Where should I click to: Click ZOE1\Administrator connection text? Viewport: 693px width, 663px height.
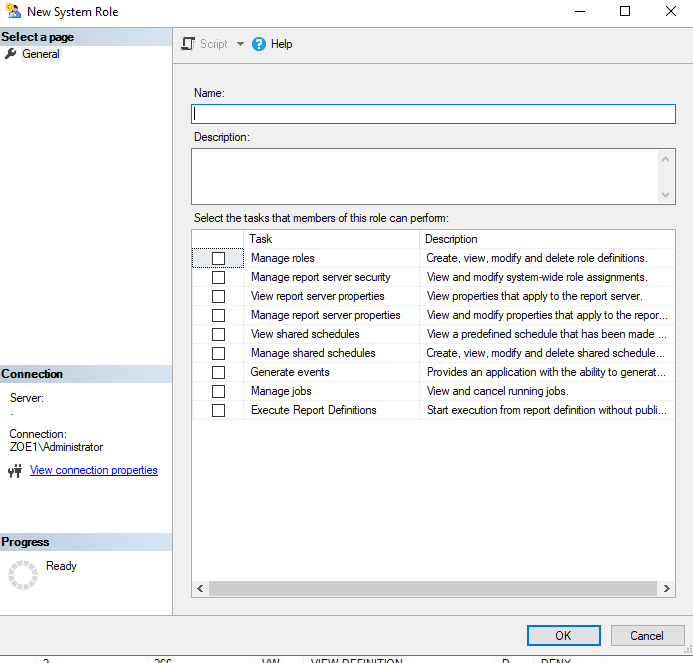pos(56,447)
